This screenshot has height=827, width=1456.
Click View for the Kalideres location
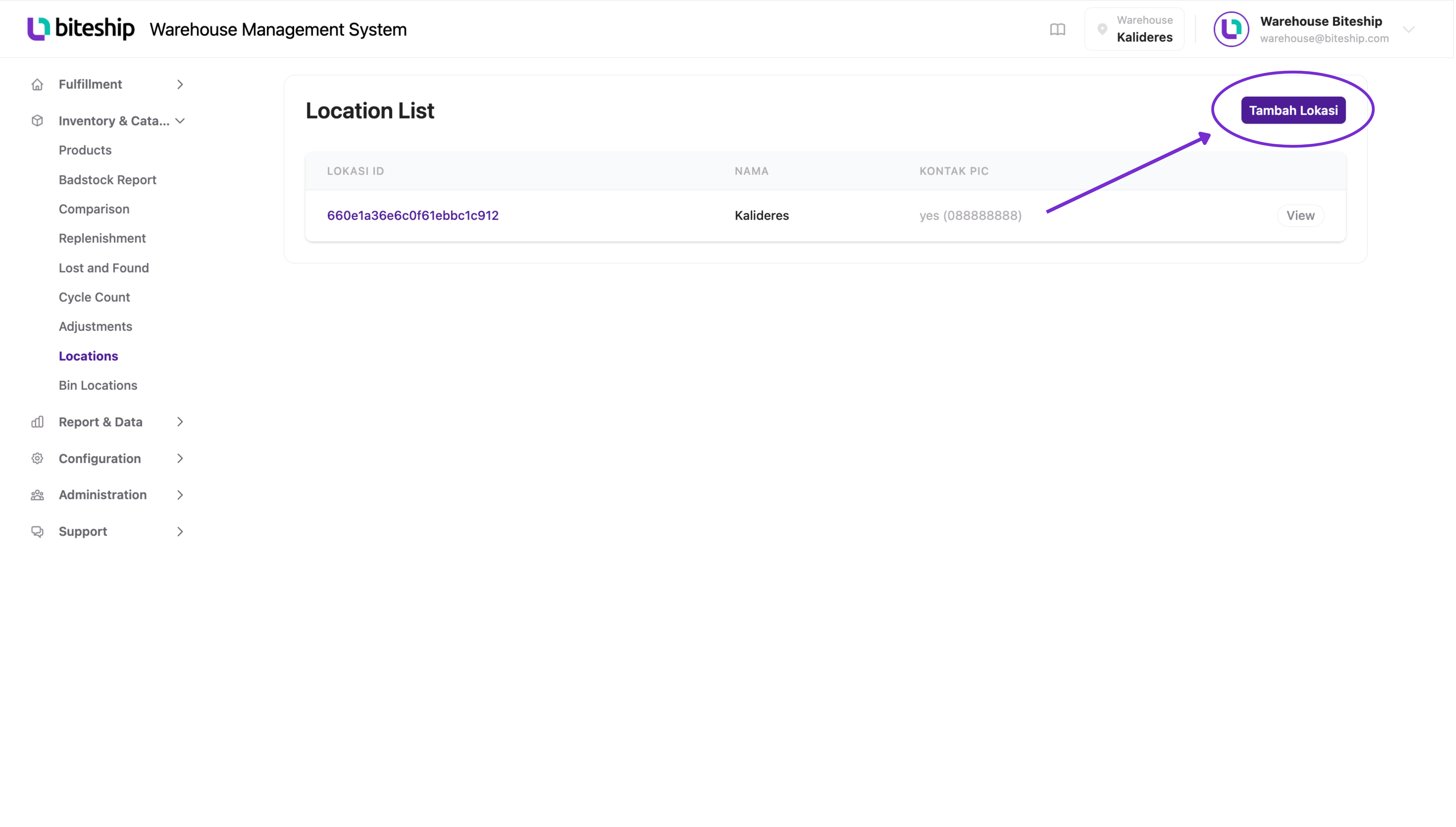pyautogui.click(x=1300, y=216)
